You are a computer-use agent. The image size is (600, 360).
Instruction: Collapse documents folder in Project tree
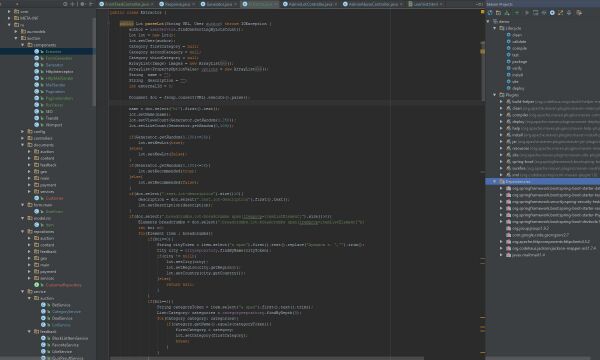click(x=23, y=145)
